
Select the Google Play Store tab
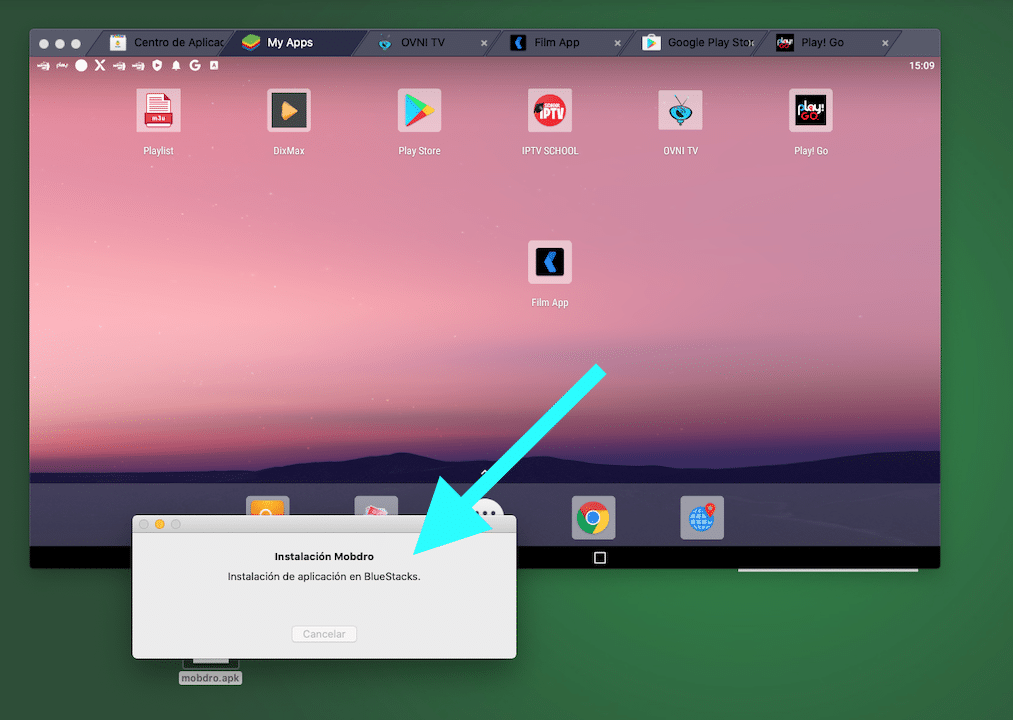click(700, 43)
